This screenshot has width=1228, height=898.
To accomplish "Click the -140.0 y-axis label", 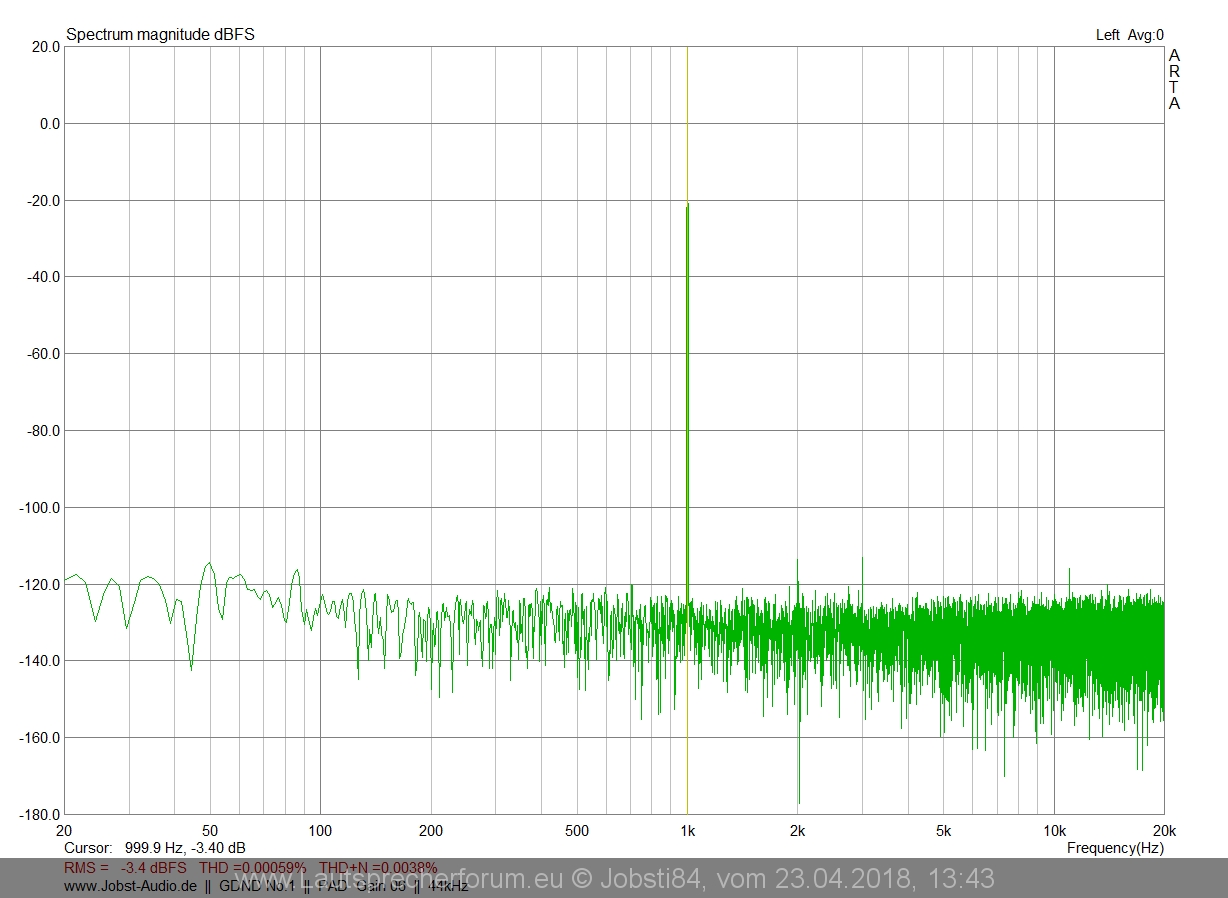I will point(40,661).
